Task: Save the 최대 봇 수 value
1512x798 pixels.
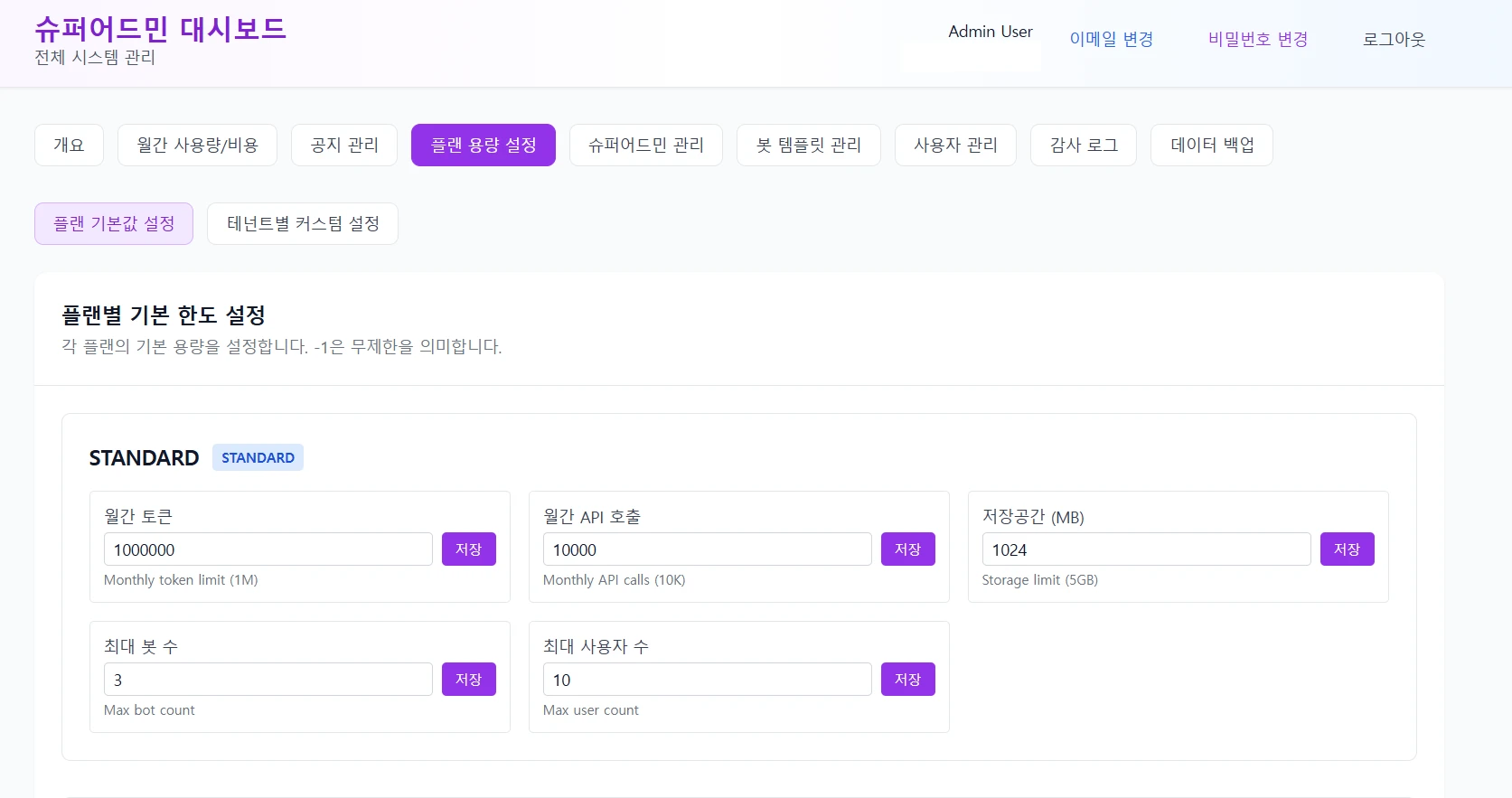Action: (x=468, y=680)
